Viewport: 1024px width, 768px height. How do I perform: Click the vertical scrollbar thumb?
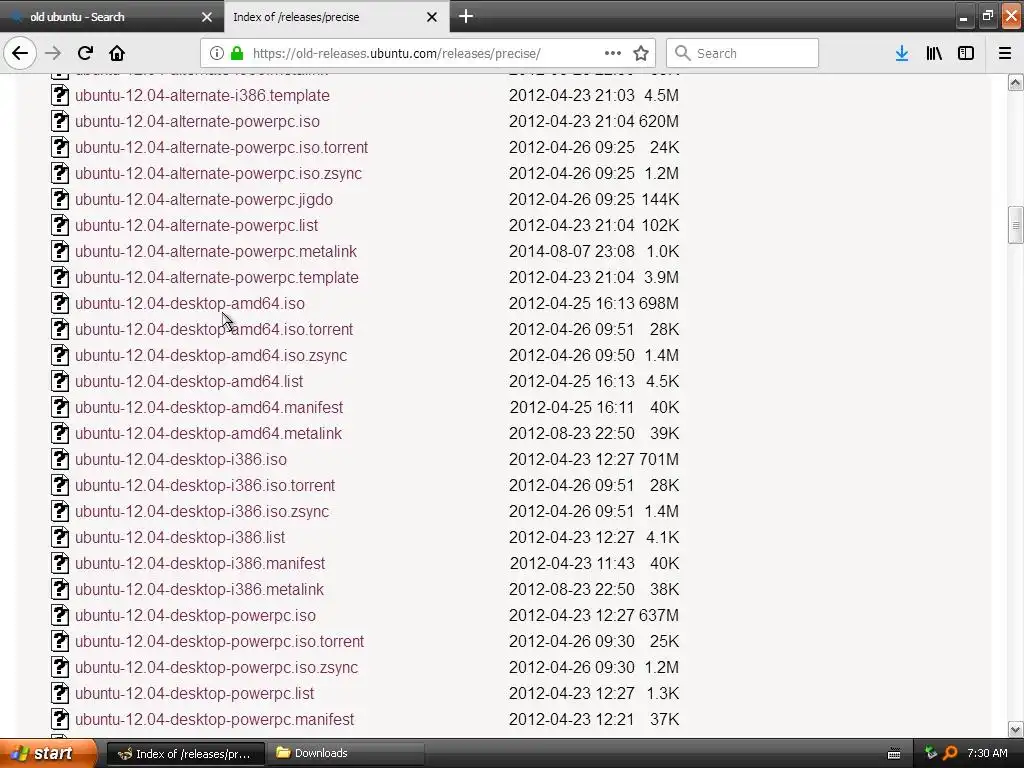1015,225
